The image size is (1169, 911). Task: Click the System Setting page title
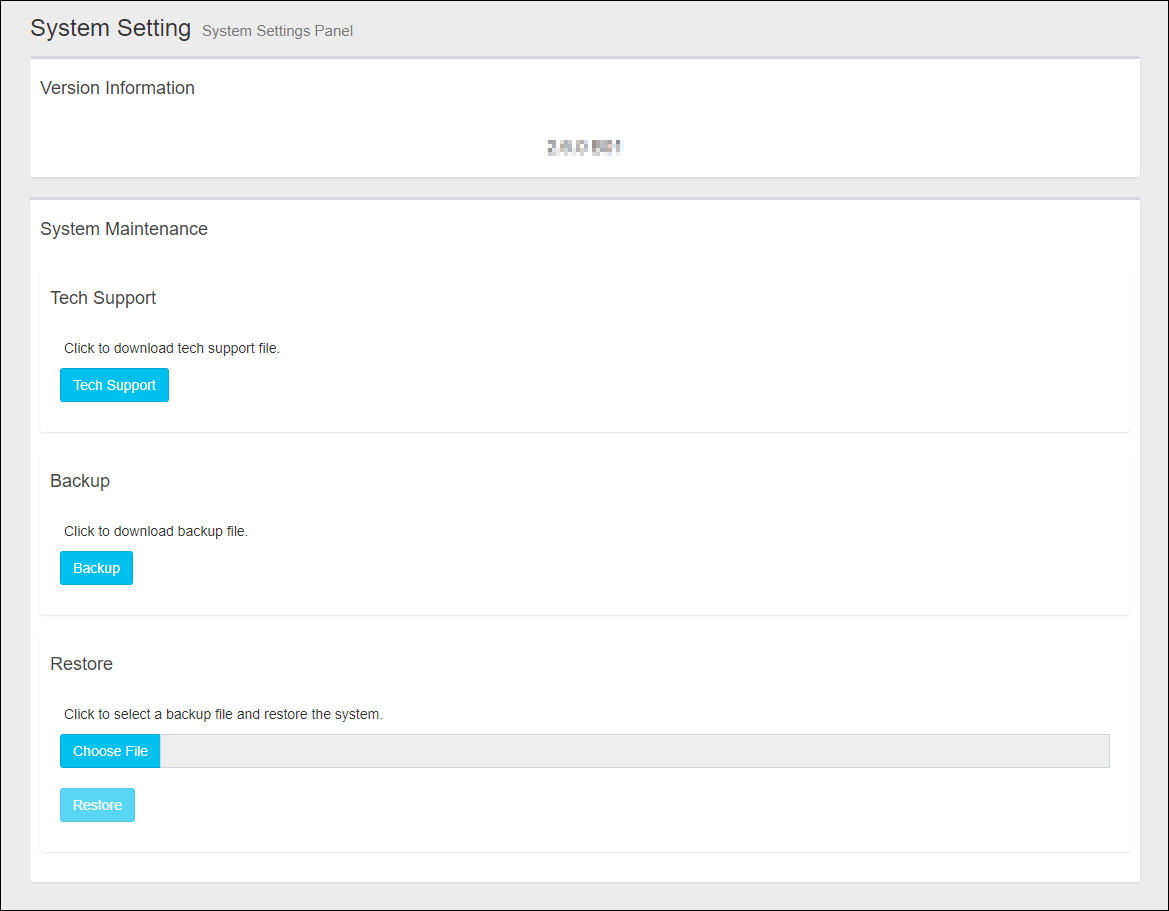click(x=110, y=28)
